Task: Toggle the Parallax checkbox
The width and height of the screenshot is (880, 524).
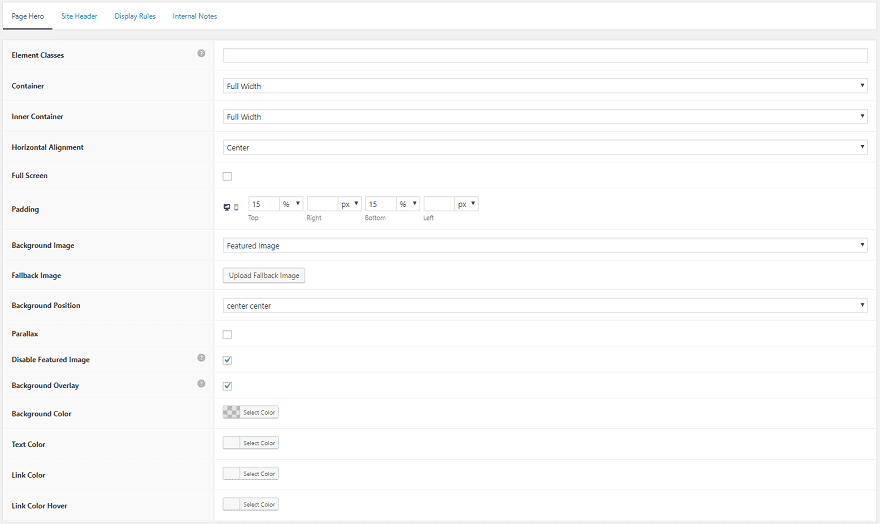Action: click(x=227, y=334)
